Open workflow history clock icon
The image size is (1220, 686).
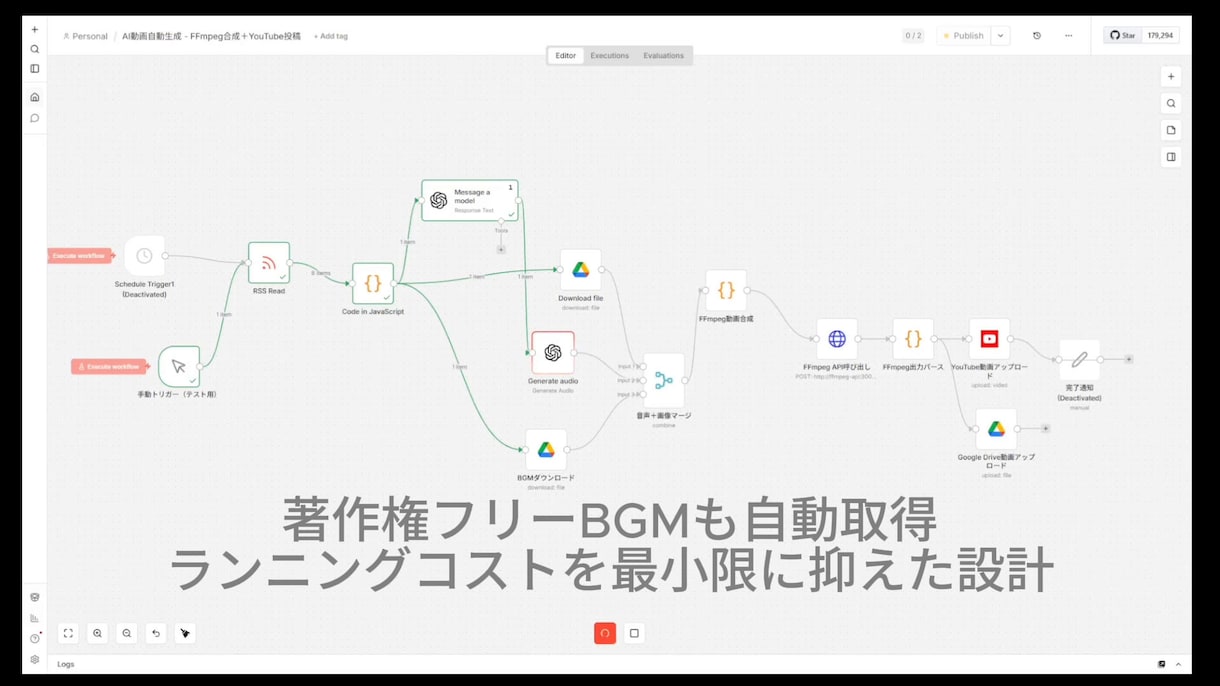(1036, 36)
